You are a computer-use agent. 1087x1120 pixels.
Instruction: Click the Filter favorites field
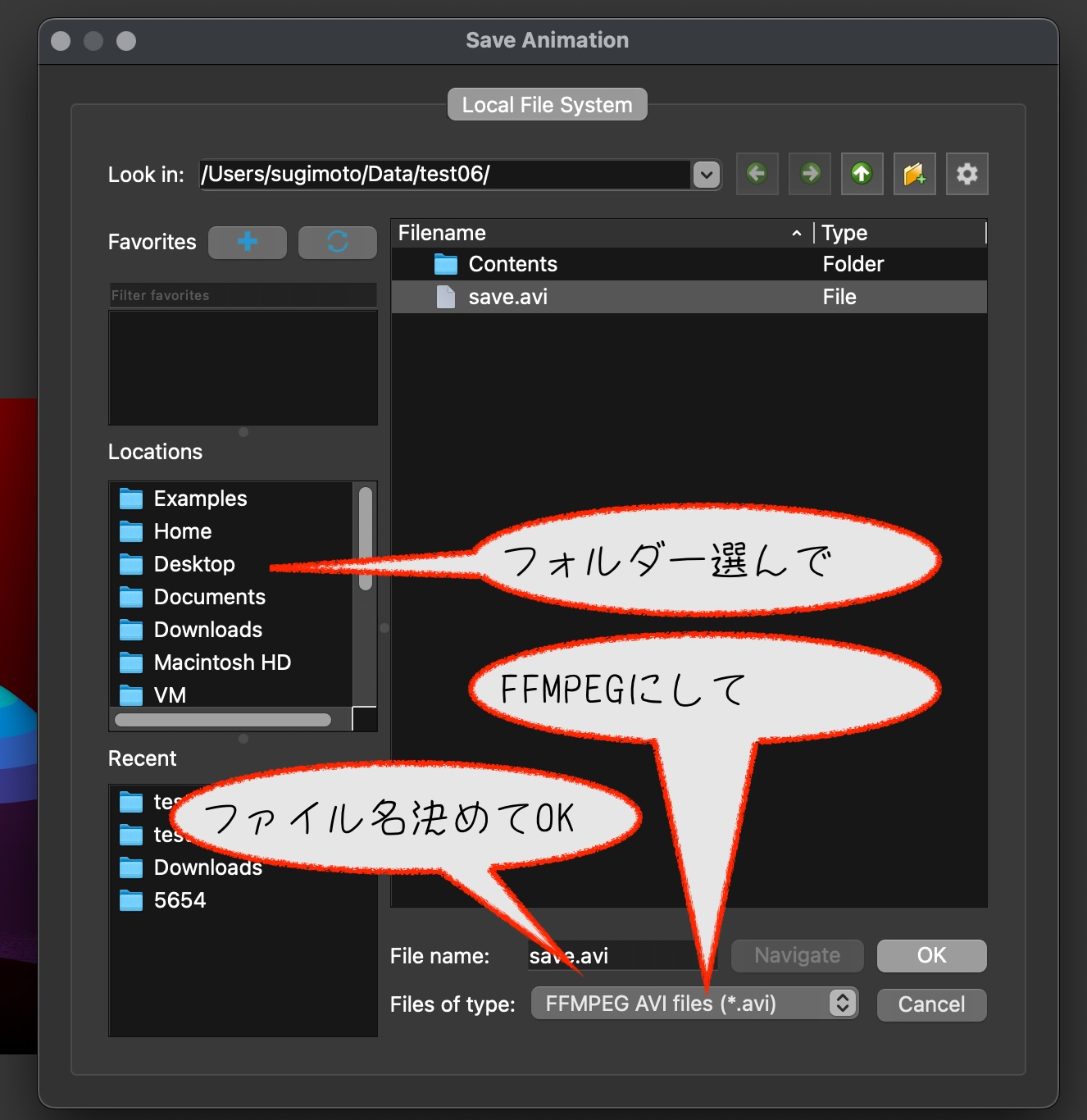(243, 295)
